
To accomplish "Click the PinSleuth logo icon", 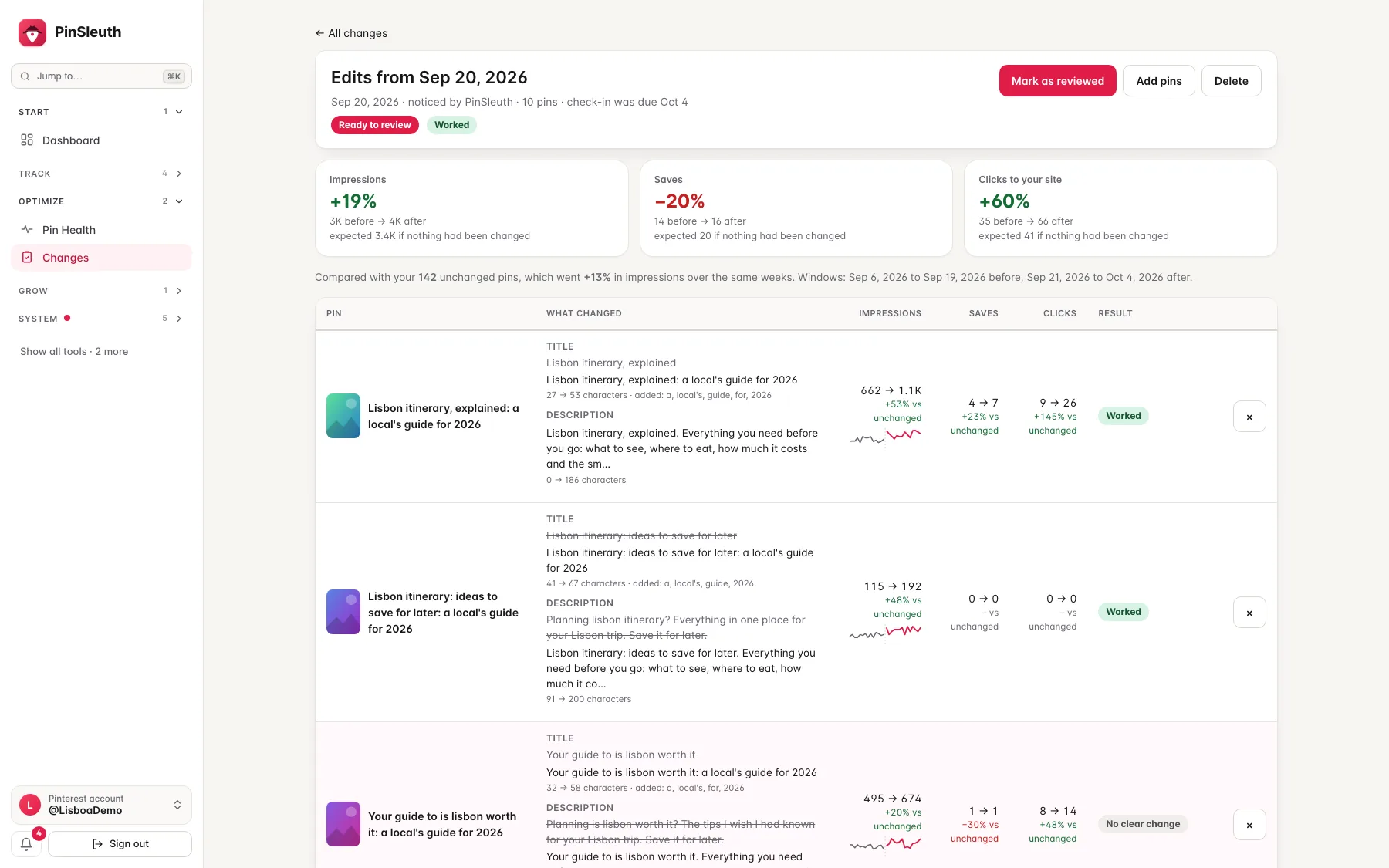I will pos(32,32).
